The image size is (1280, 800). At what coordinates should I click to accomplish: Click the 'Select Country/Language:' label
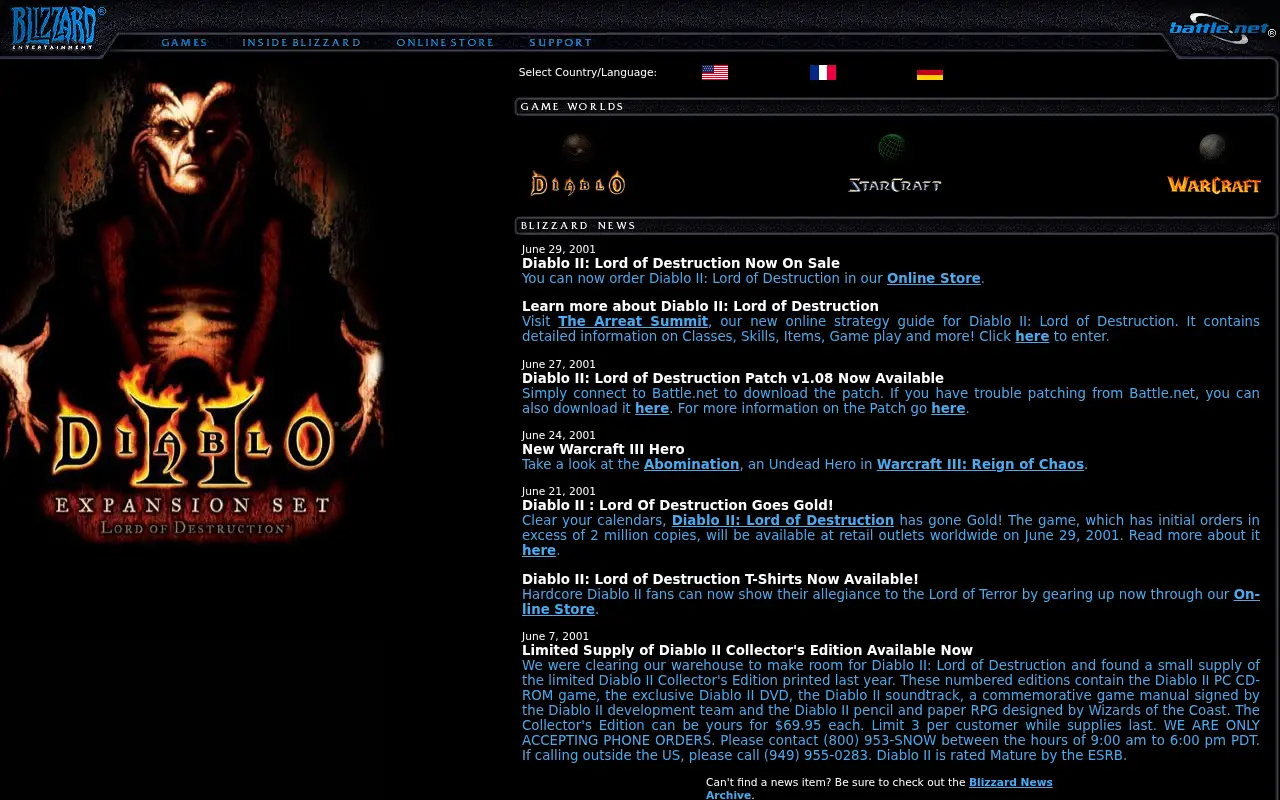(x=588, y=73)
